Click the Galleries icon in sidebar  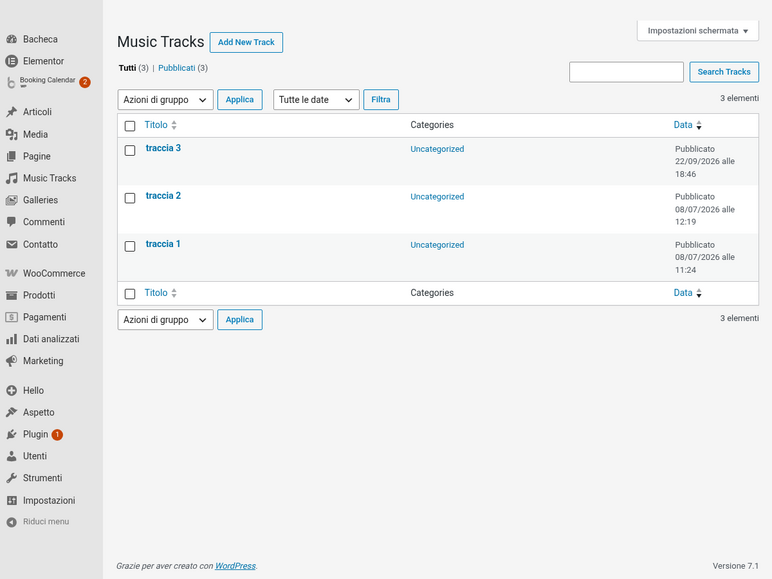tap(11, 200)
